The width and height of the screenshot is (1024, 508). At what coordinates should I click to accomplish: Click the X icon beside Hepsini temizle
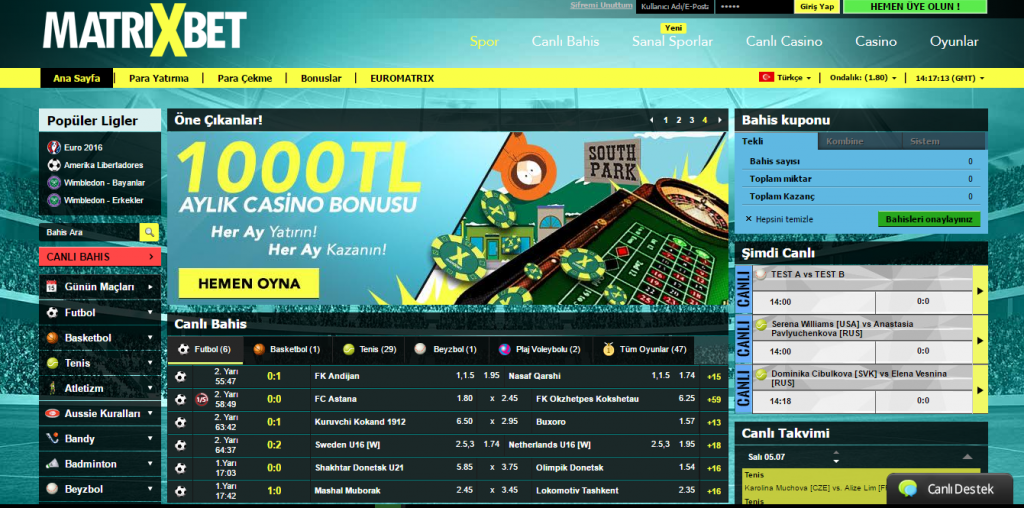coord(748,219)
